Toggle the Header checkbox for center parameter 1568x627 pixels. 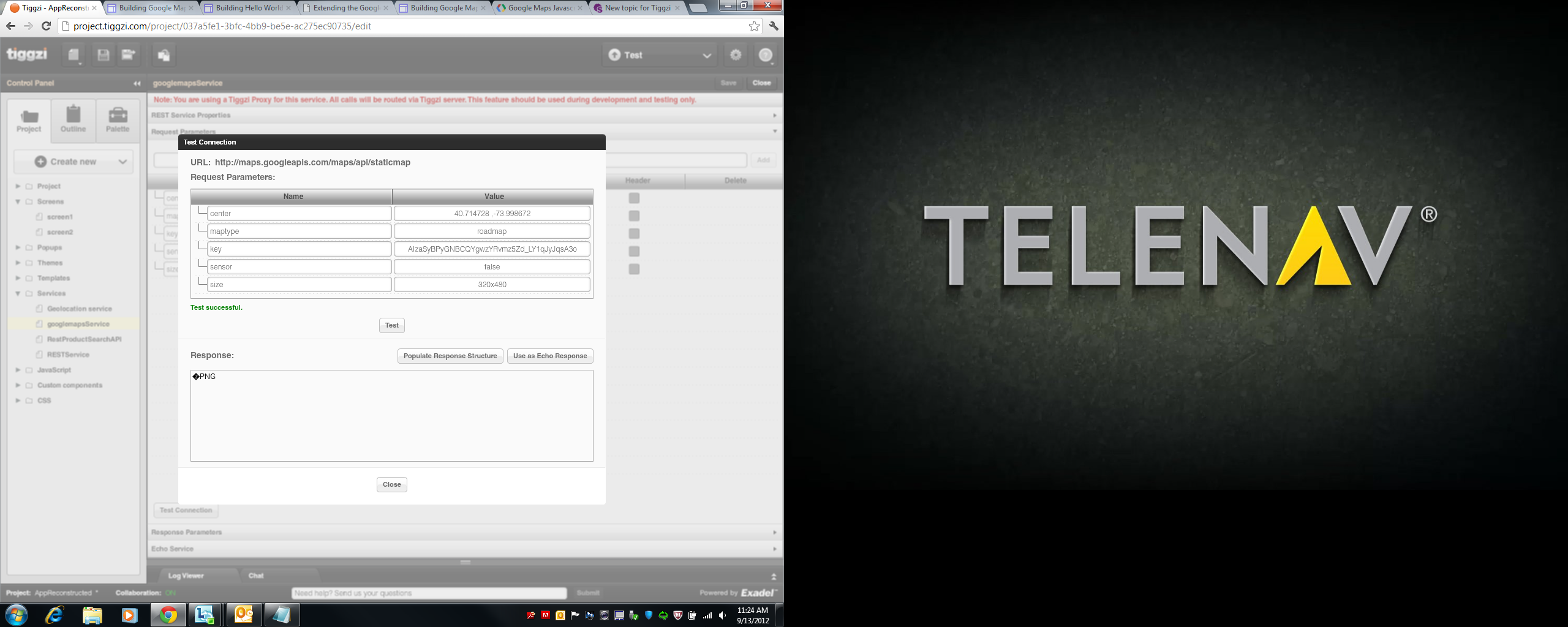634,198
